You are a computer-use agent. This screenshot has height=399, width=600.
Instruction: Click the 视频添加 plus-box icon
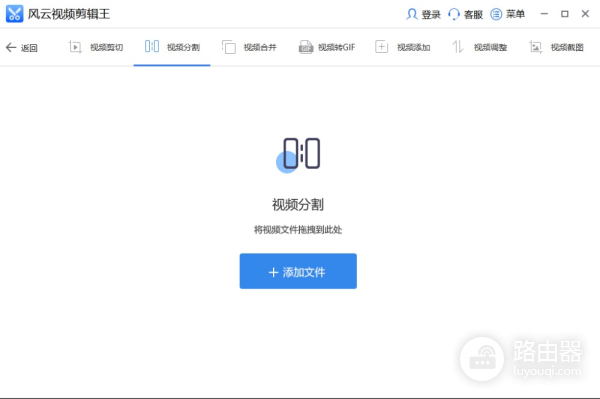click(382, 47)
